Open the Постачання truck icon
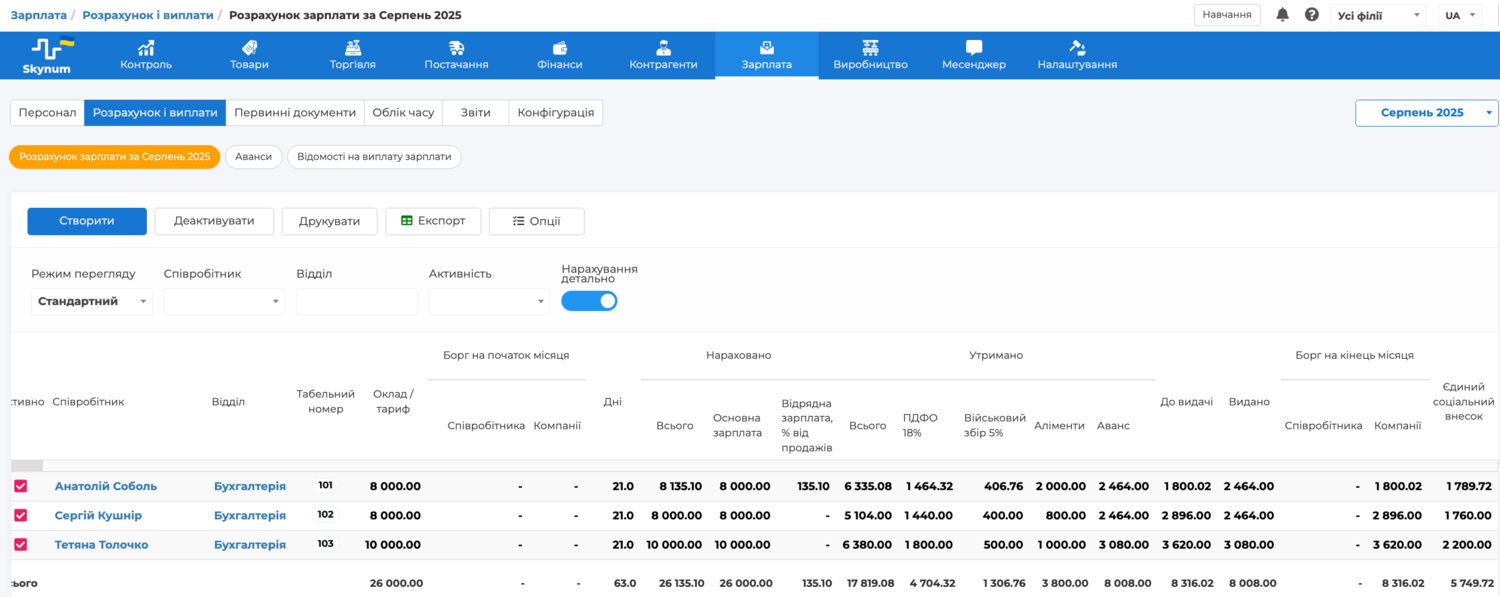1500x597 pixels. (x=456, y=47)
